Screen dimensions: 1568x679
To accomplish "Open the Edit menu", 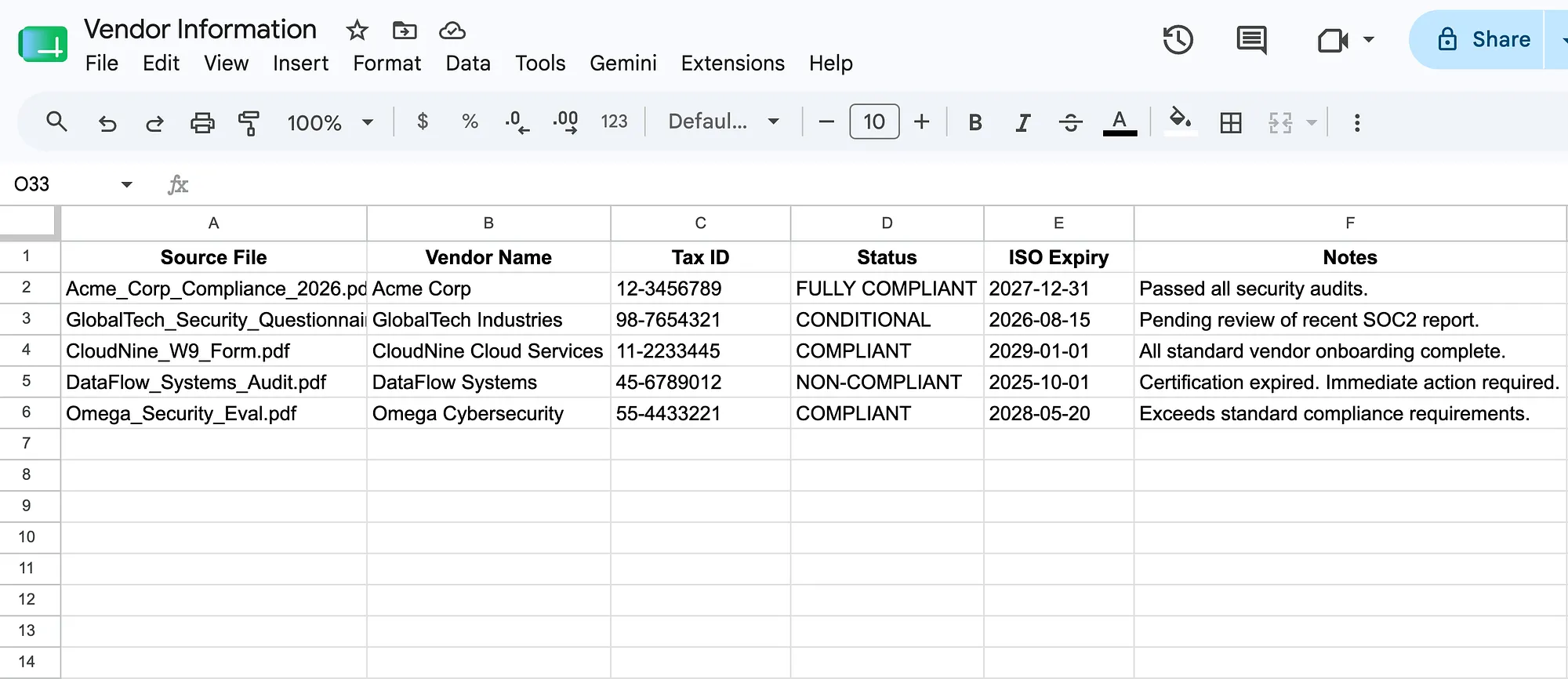I will click(161, 64).
